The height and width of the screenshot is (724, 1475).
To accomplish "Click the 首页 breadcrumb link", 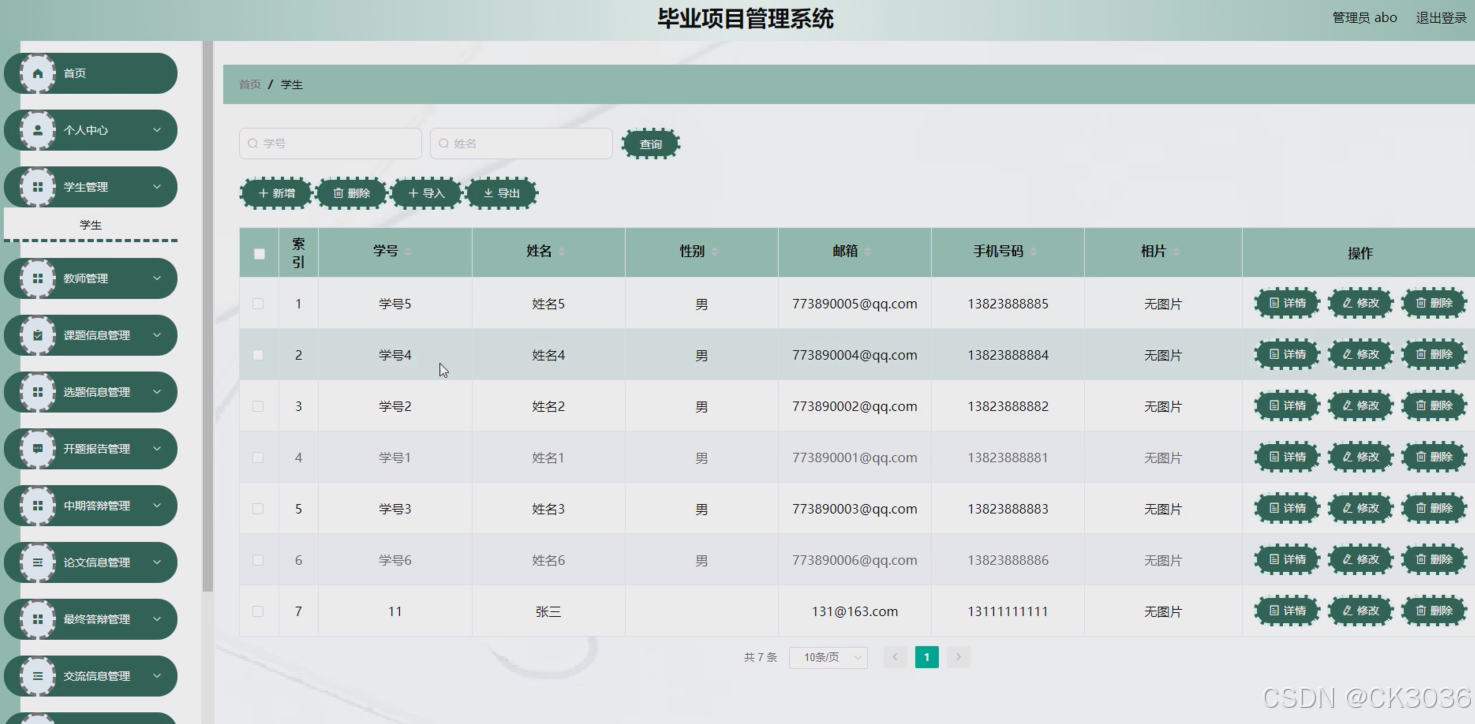I will (x=250, y=85).
